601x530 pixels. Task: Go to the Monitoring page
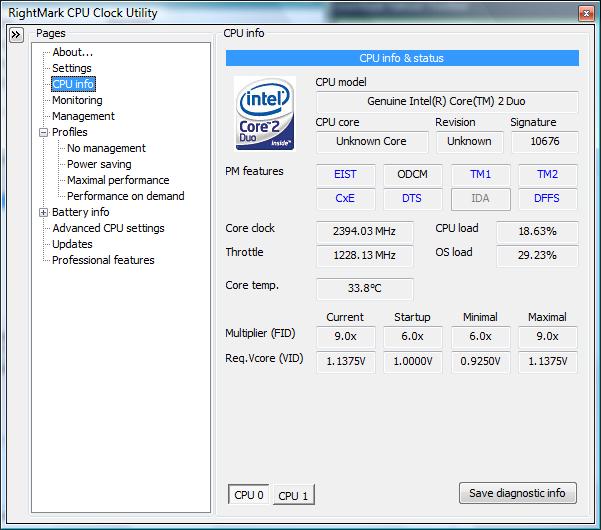pos(77,100)
